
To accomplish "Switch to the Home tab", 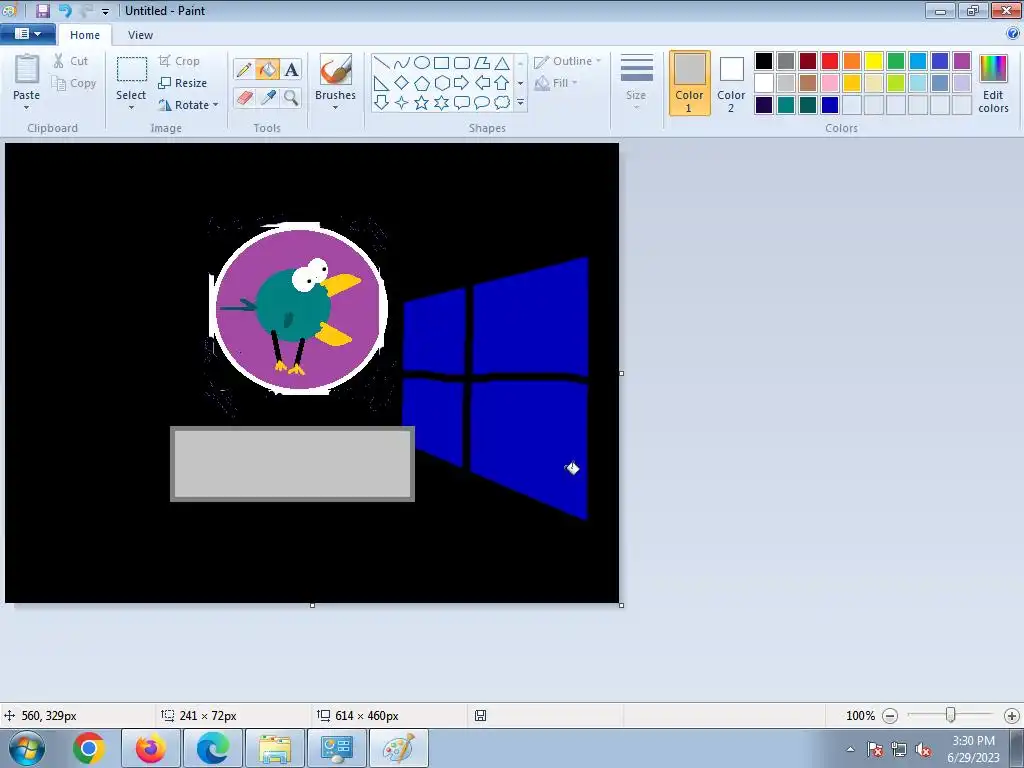I will (85, 35).
